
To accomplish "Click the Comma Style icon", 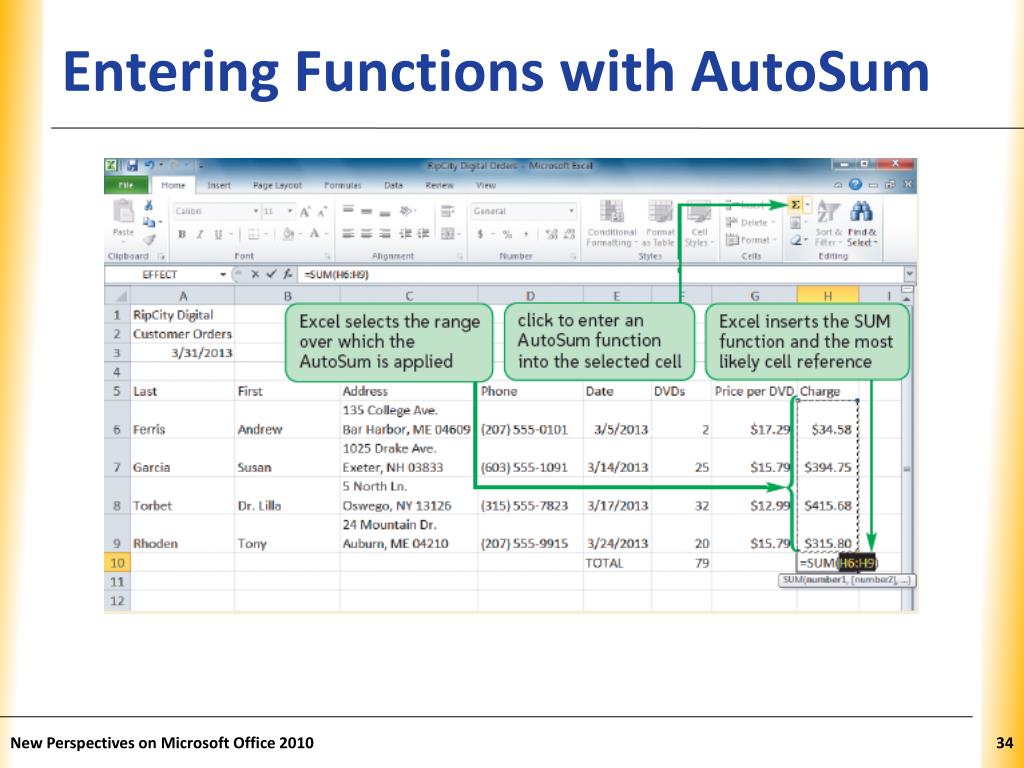I will click(526, 234).
